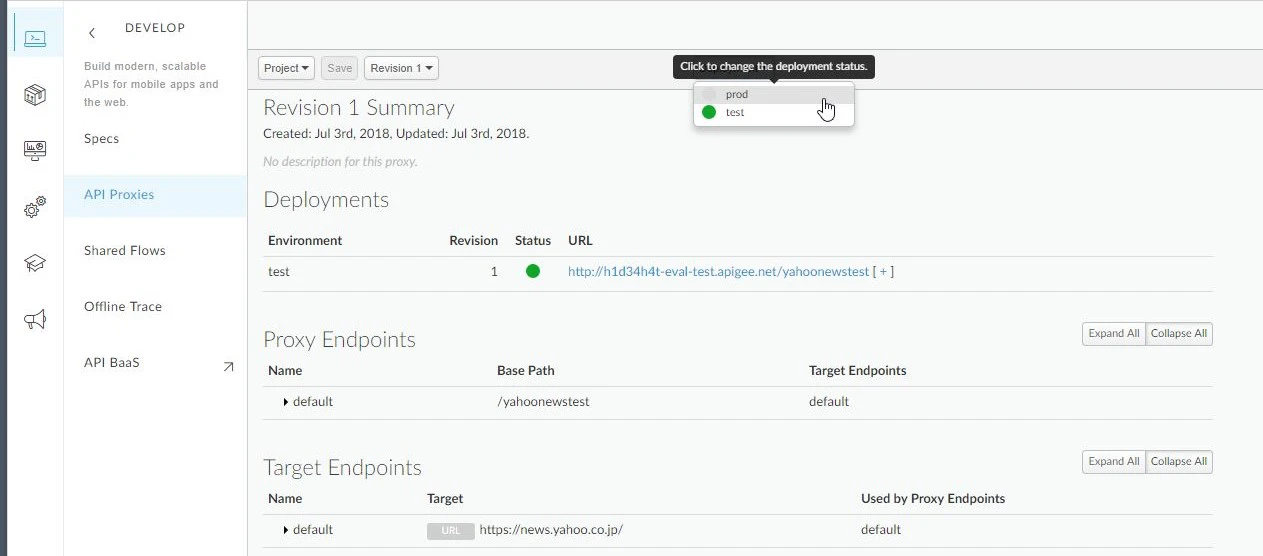Click green status dot for test environment

pos(533,271)
